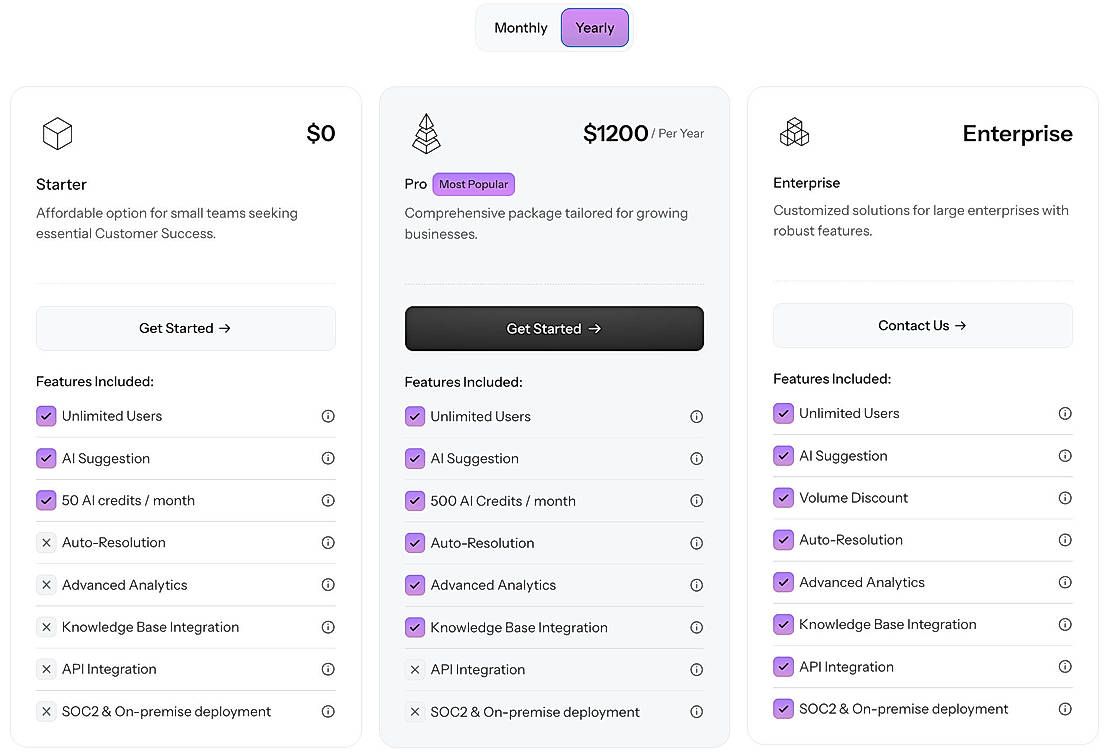This screenshot has height=752, width=1108.
Task: Click the Volume Discount feature label
Action: click(x=854, y=498)
